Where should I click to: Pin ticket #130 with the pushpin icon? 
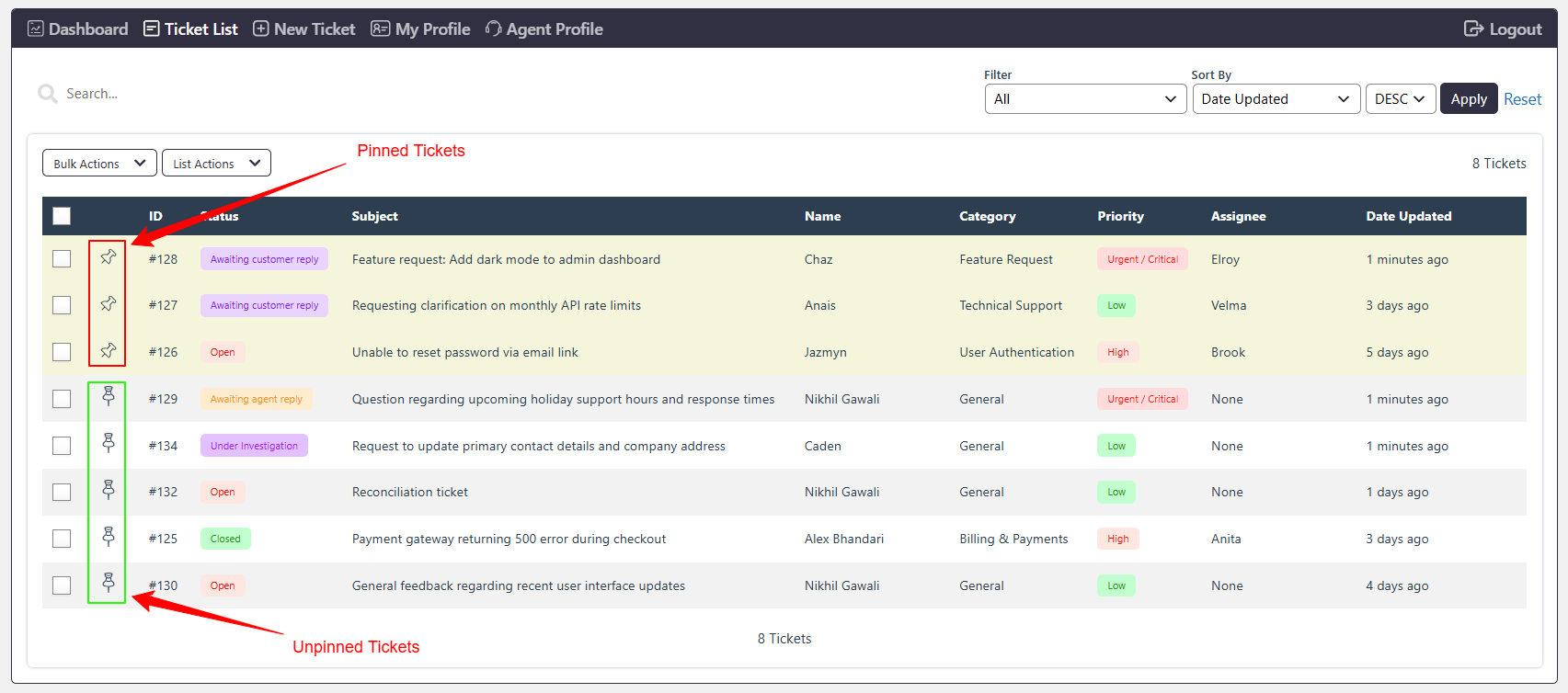pyautogui.click(x=109, y=583)
